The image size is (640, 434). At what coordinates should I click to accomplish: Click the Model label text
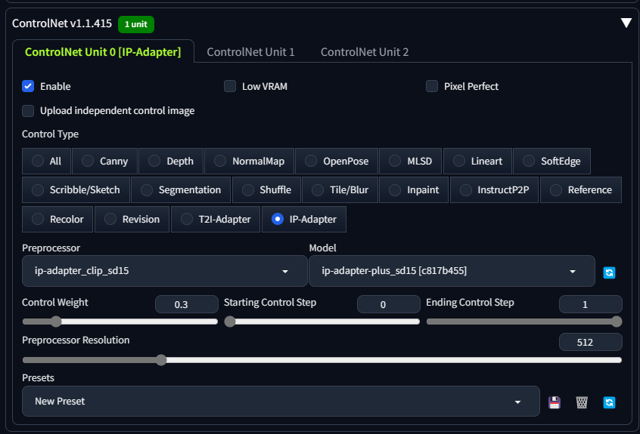(322, 248)
